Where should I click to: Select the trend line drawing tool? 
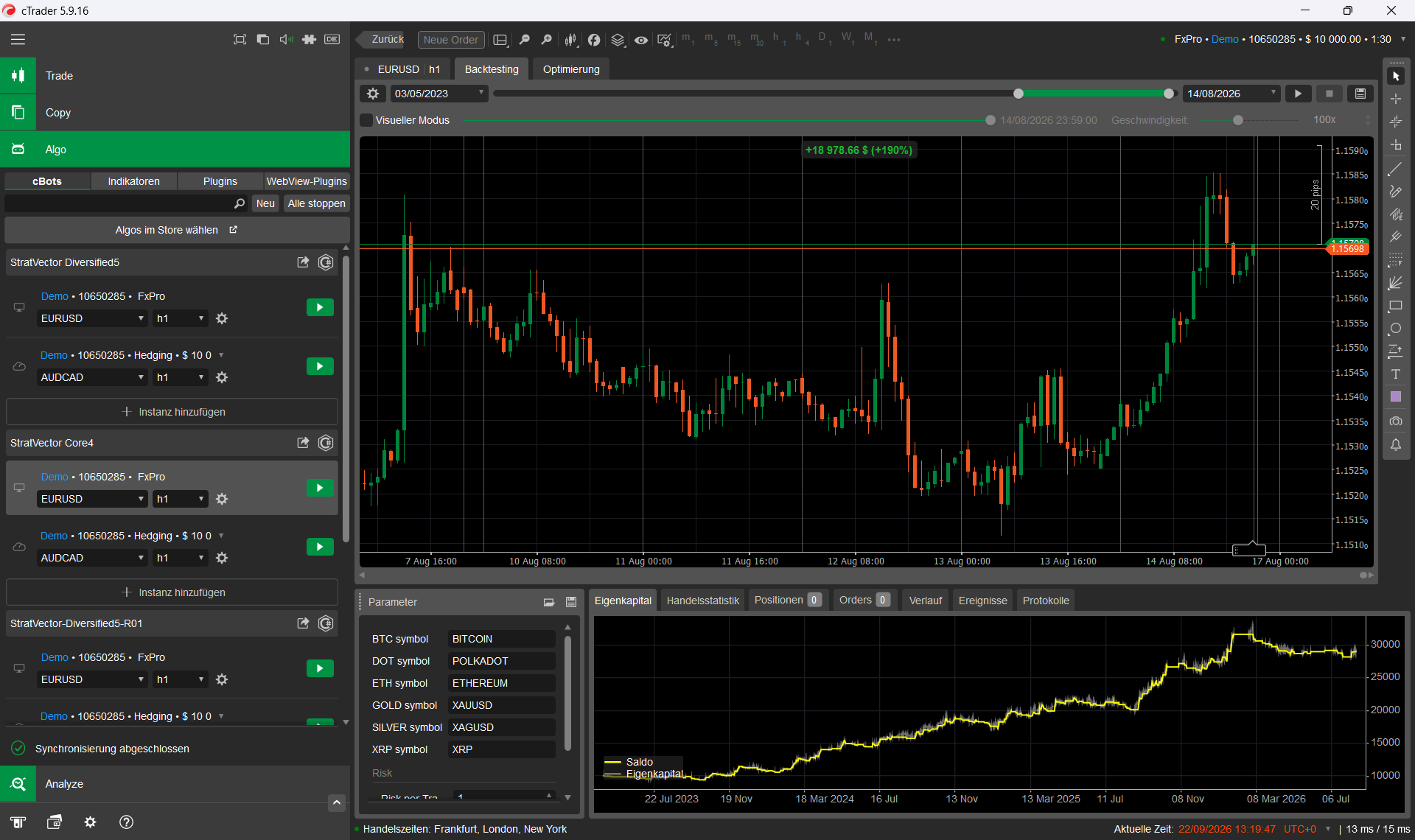pos(1396,169)
